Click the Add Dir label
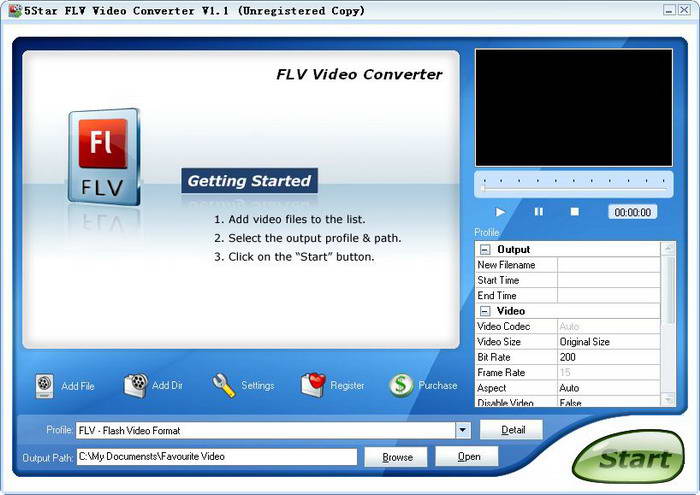This screenshot has width=700, height=495. 167,385
